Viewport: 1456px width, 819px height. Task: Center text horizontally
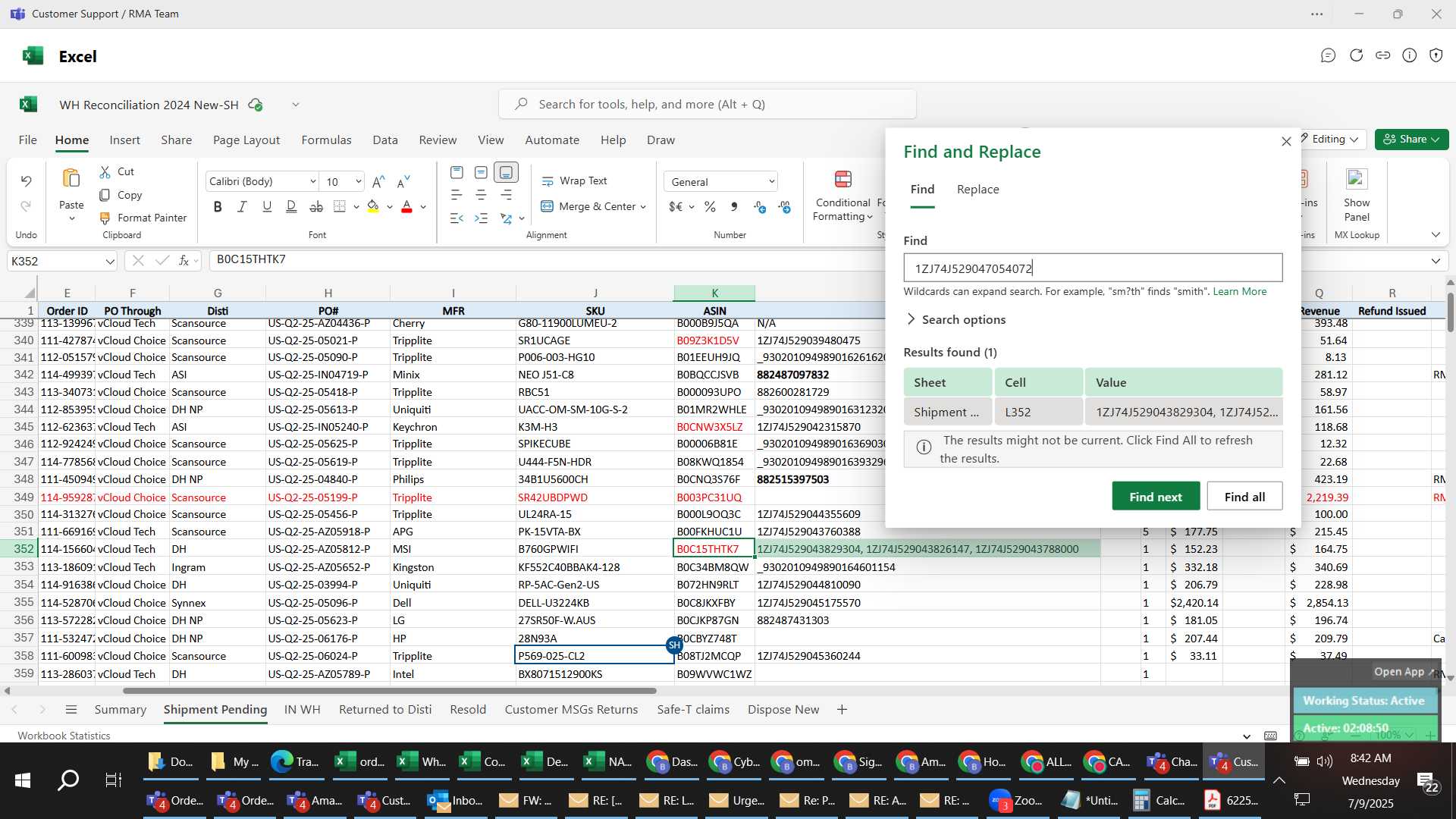[481, 195]
